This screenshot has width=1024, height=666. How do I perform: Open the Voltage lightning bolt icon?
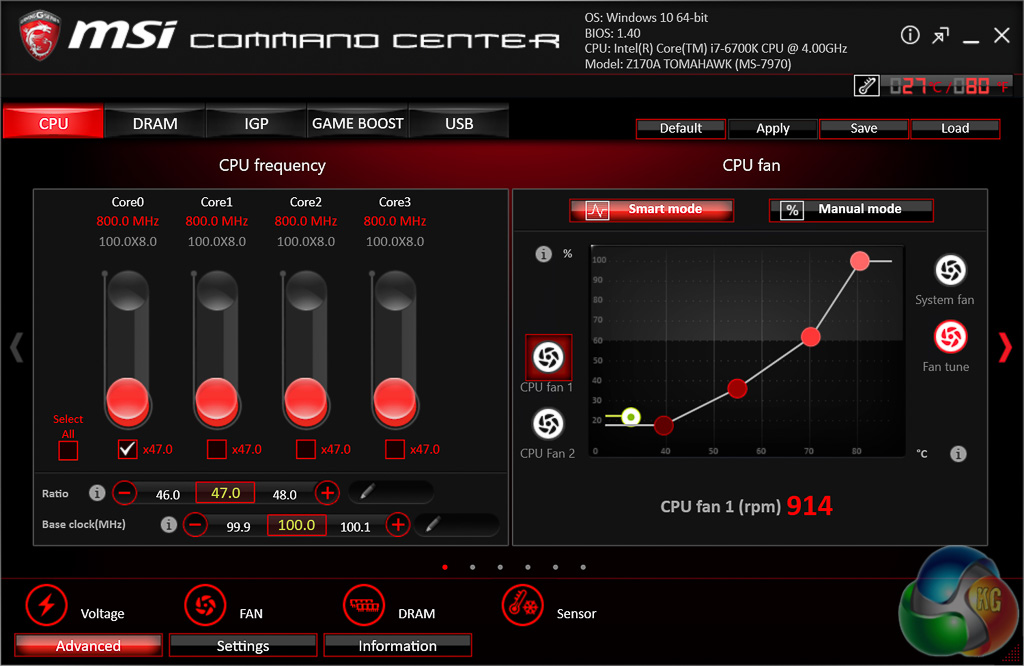[46, 605]
